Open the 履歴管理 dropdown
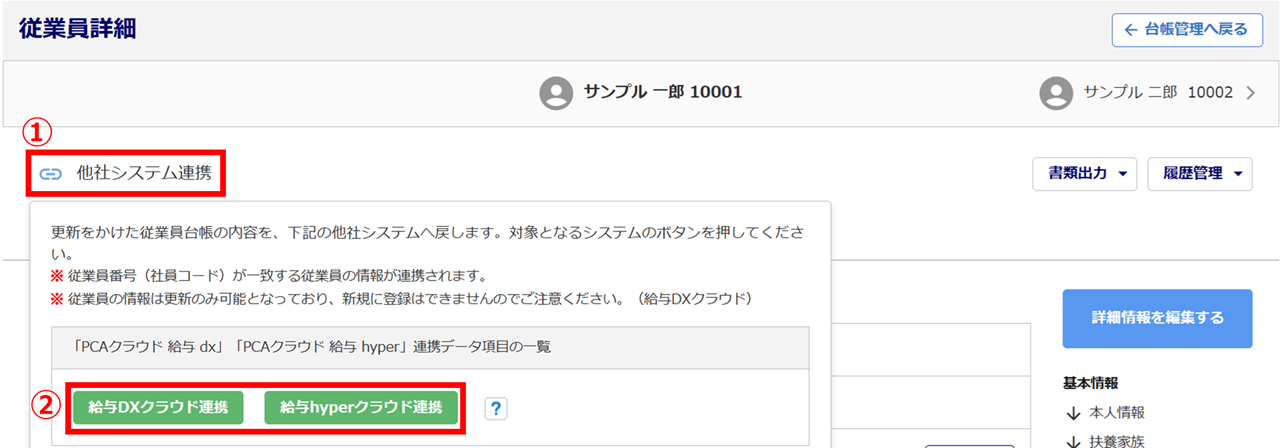 point(1200,174)
